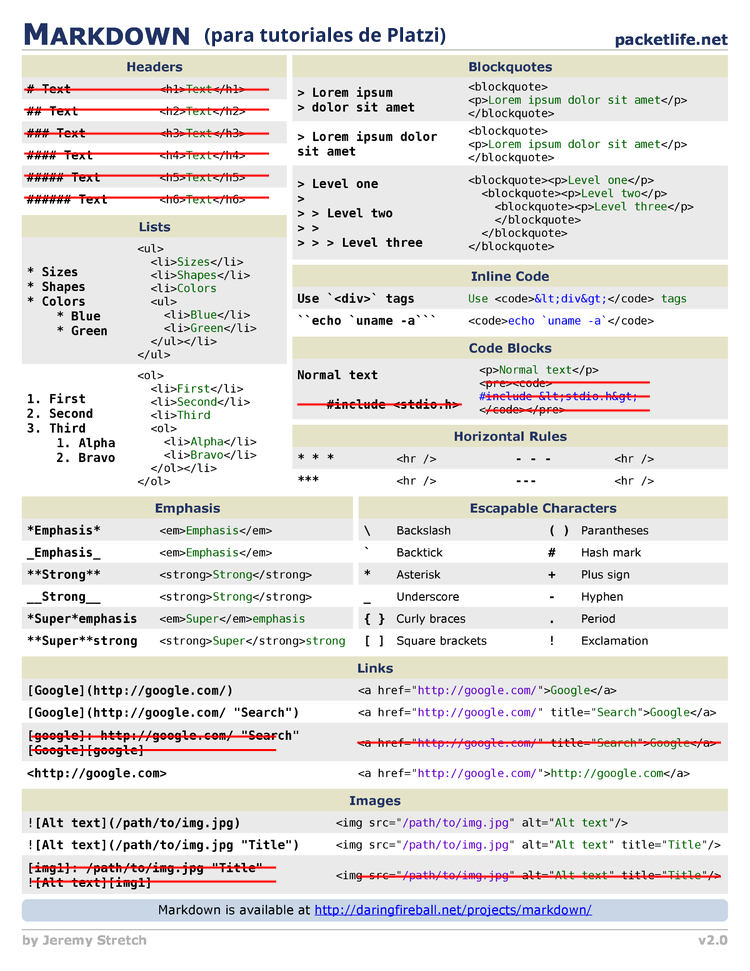This screenshot has width=750, height=971.
Task: Click the '<h3>Text</h3>' output
Action: [x=202, y=133]
